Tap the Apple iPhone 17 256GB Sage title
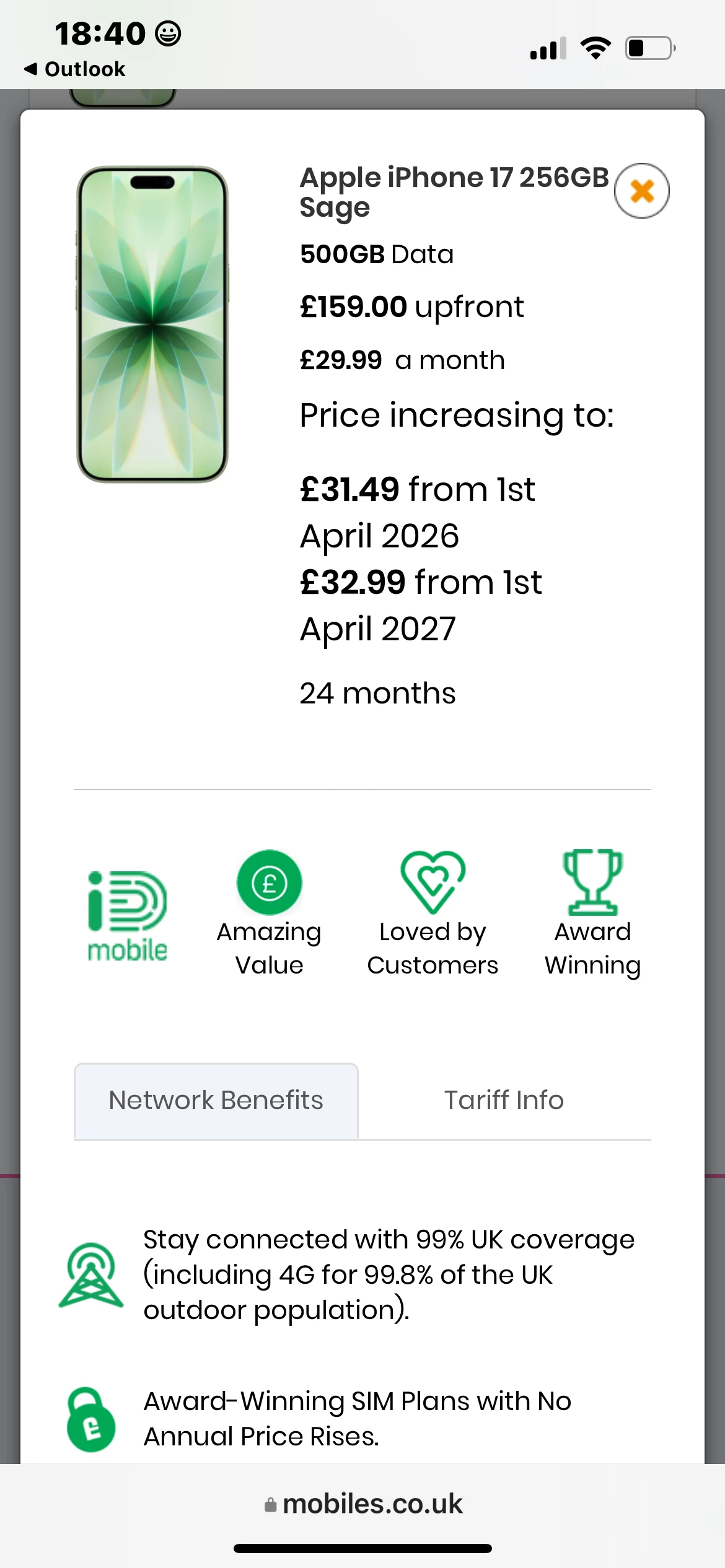This screenshot has width=725, height=1568. pos(454,192)
